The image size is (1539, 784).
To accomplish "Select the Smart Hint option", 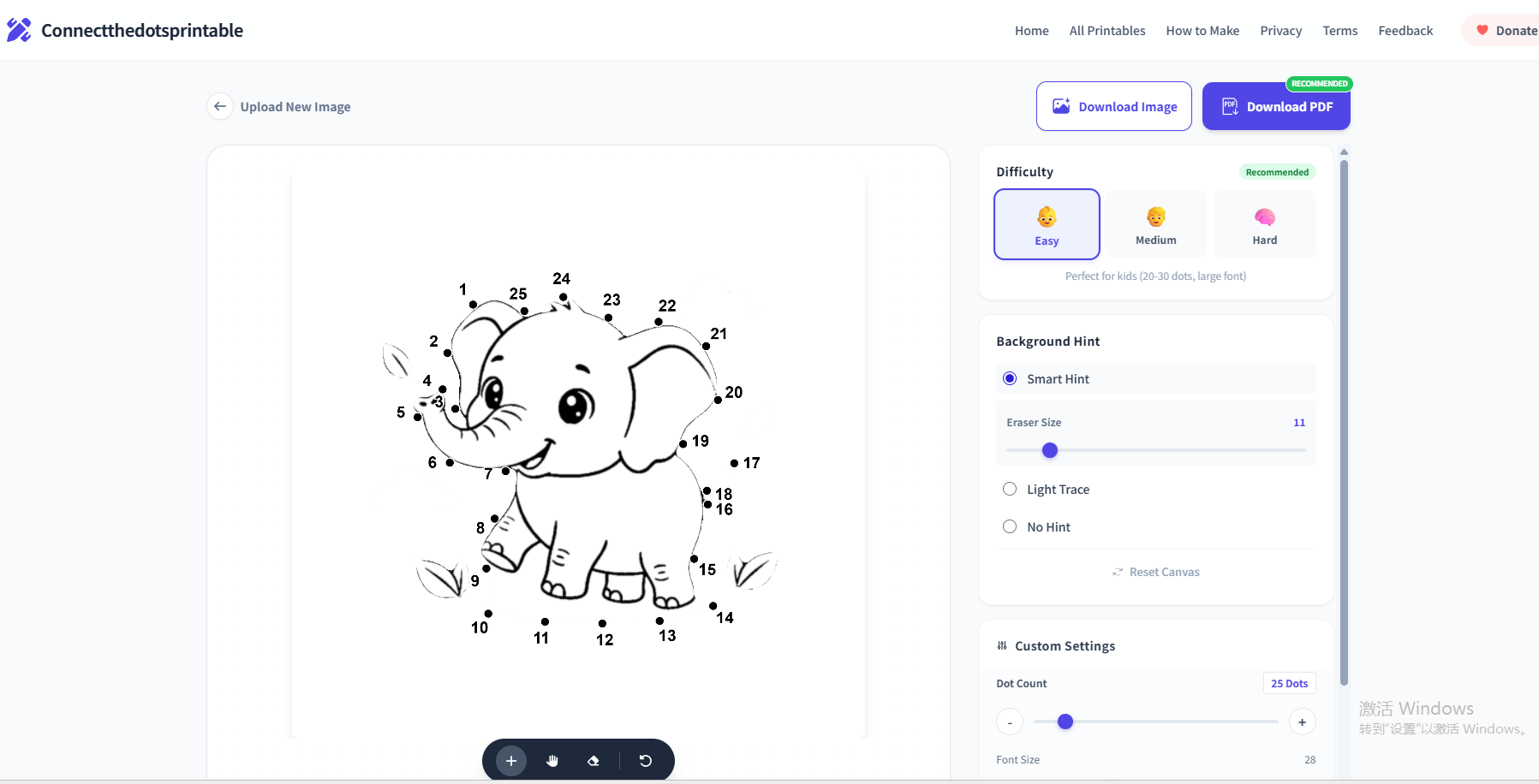I will point(1010,377).
